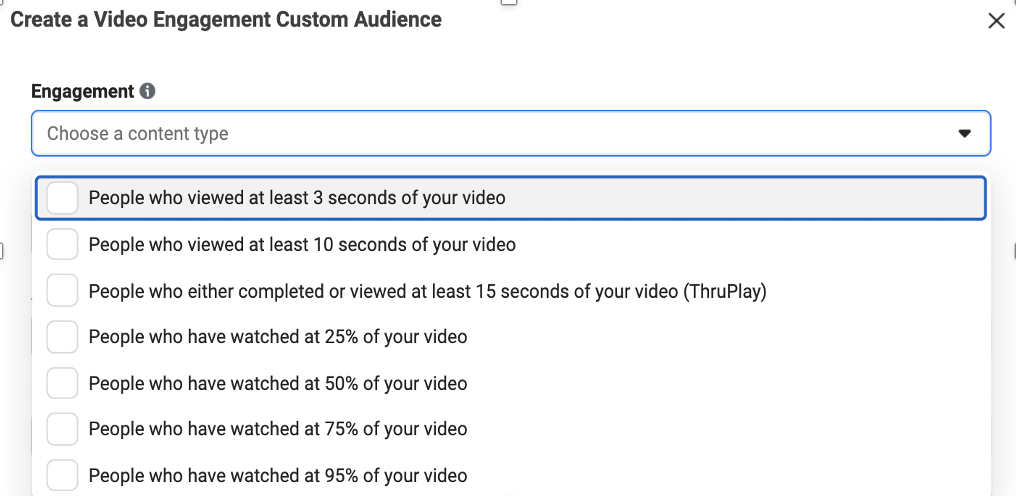1016x496 pixels.
Task: Enable the watched 25% checkbox
Action: point(62,337)
